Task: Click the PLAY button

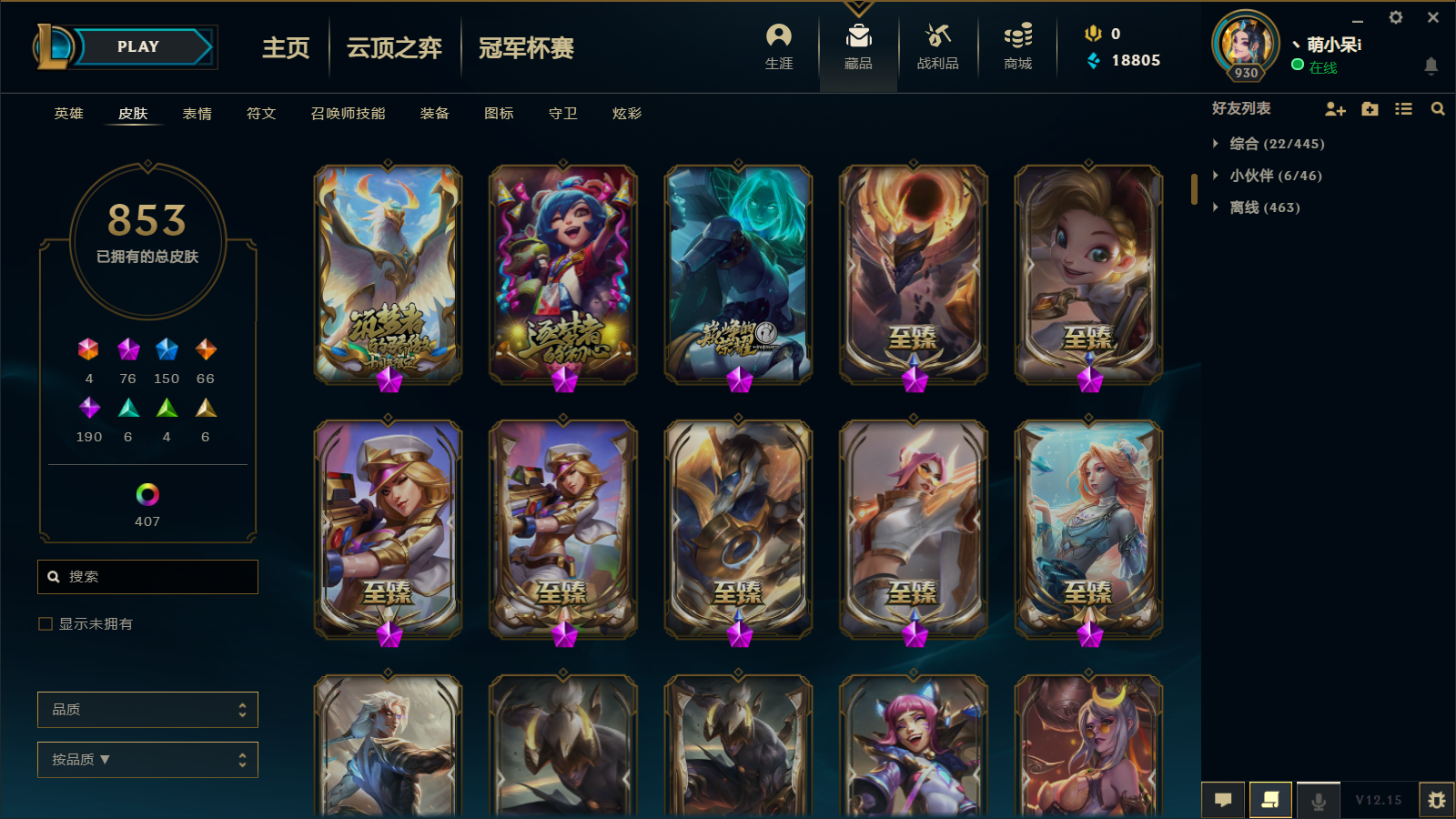Action: 138,46
